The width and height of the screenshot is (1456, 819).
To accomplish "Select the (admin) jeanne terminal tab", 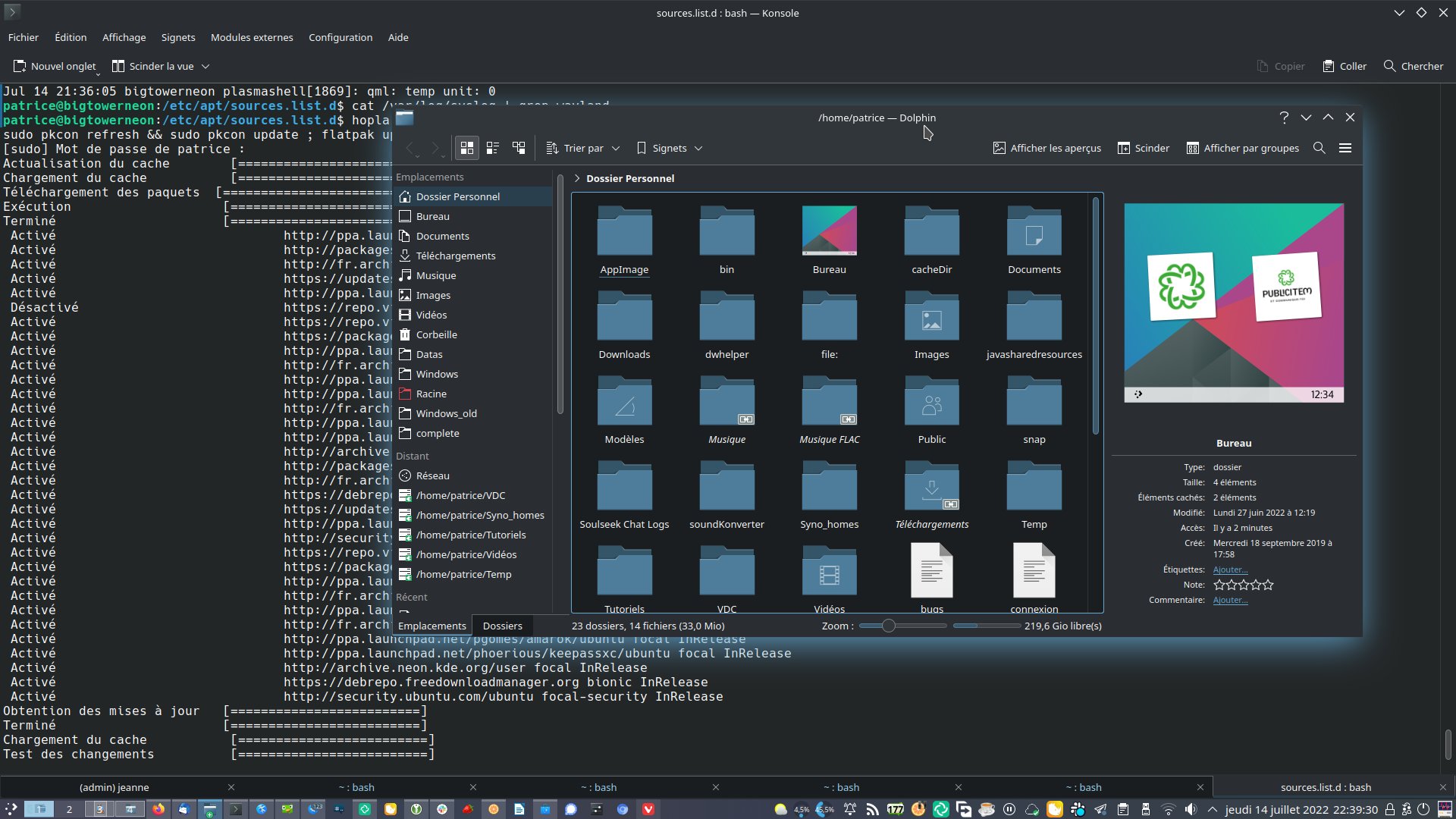I will pos(114,787).
